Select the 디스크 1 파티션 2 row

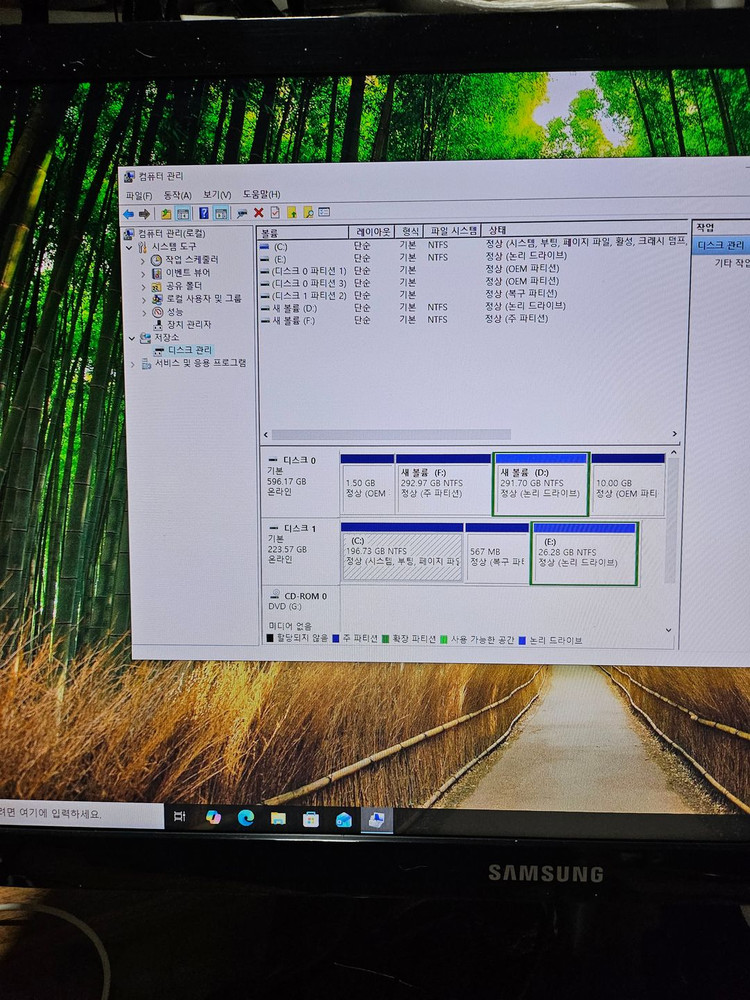pos(472,295)
